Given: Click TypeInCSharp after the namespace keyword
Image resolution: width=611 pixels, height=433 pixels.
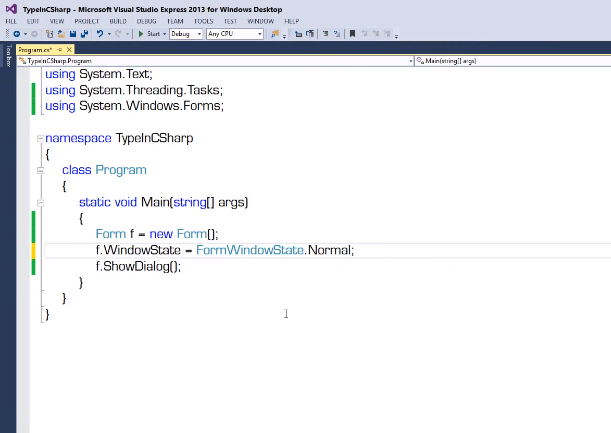Looking at the screenshot, I should [154, 138].
